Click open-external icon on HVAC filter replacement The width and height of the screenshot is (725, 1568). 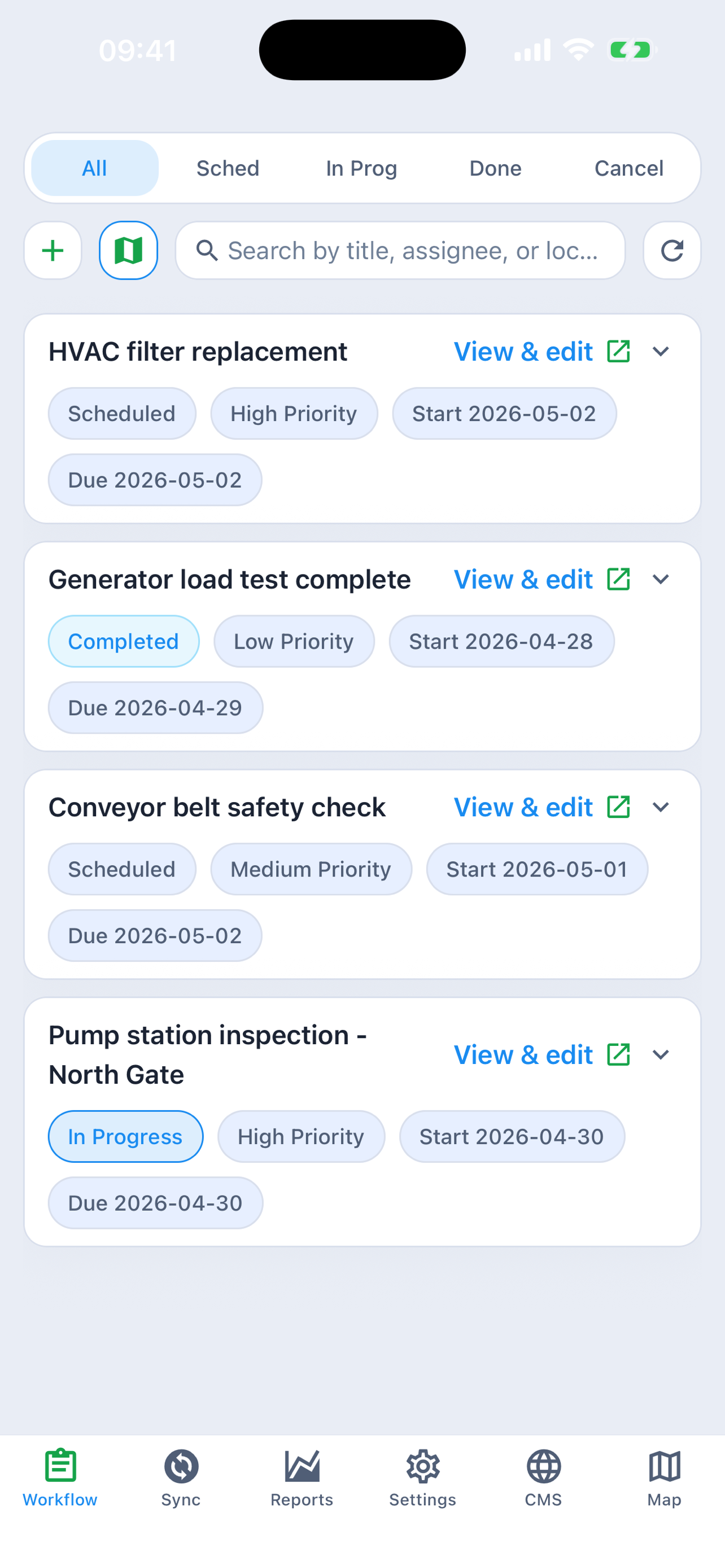618,351
